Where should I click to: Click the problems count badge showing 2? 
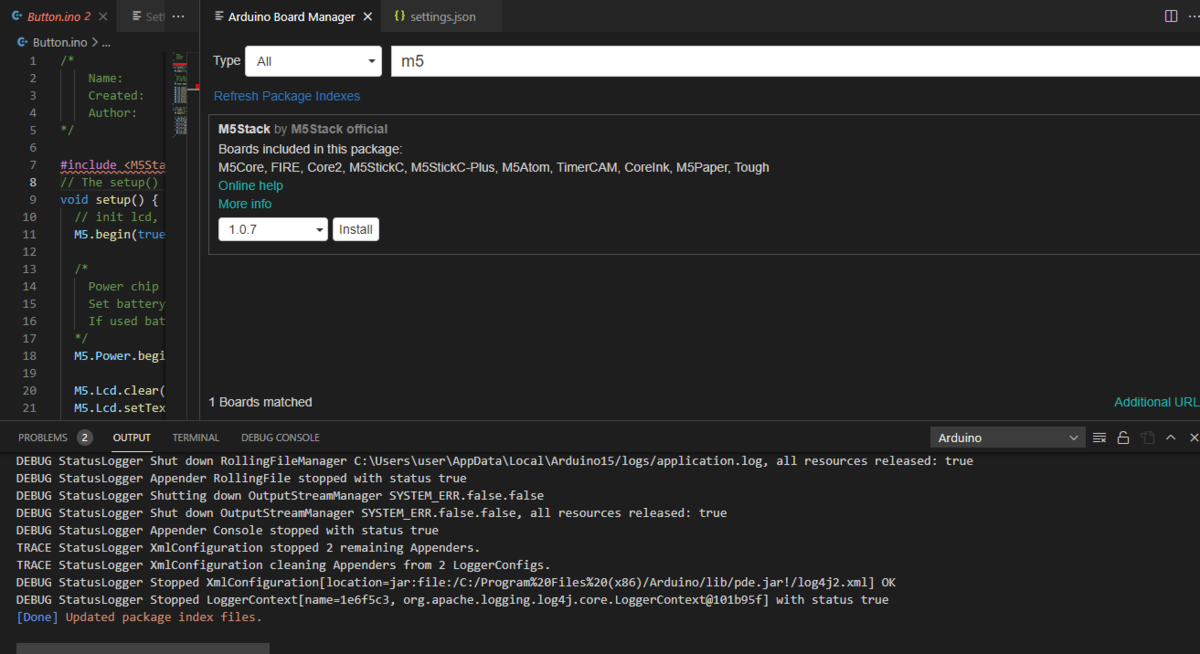pos(84,438)
